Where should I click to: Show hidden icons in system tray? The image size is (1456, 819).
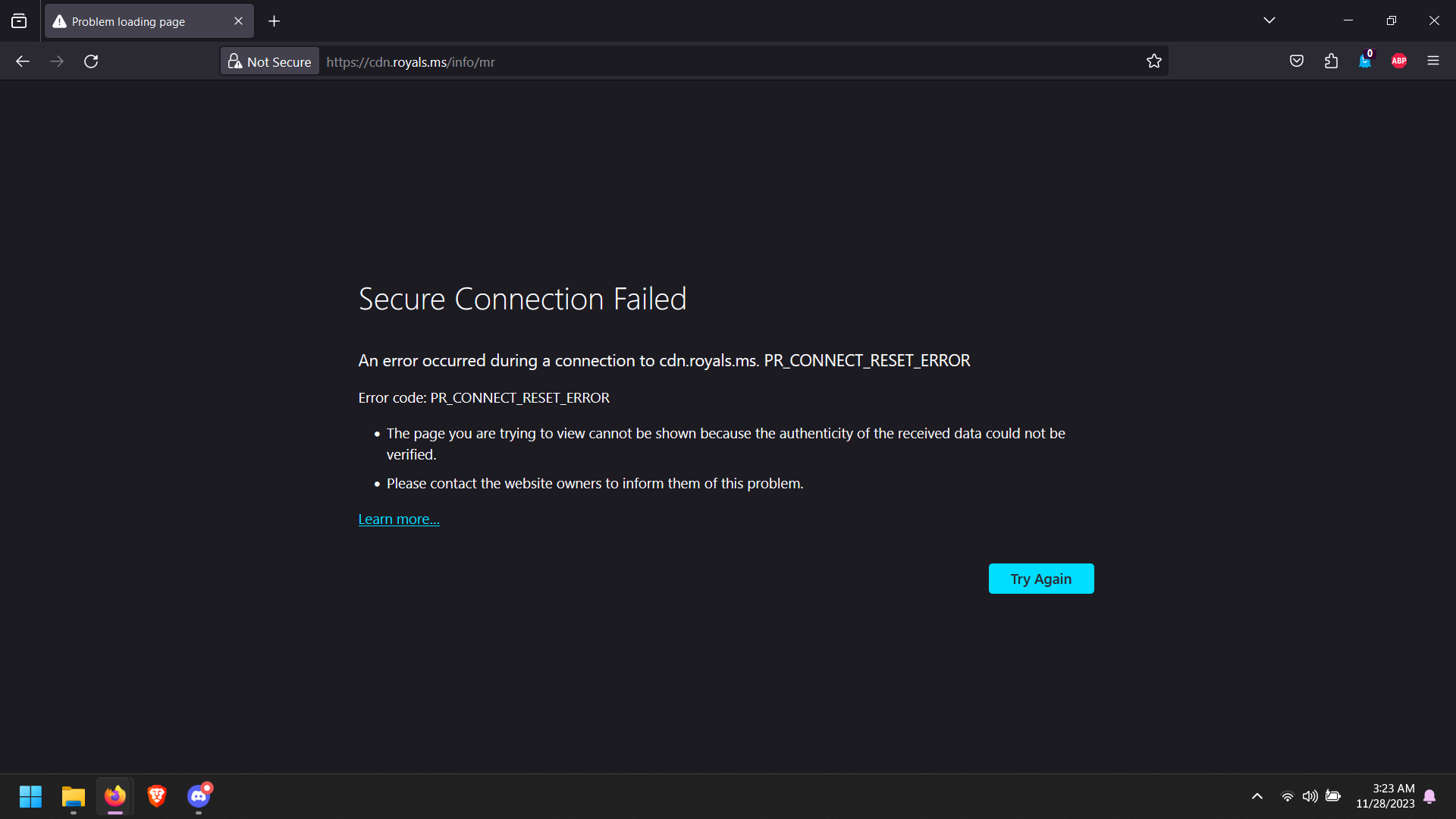pos(1257,796)
